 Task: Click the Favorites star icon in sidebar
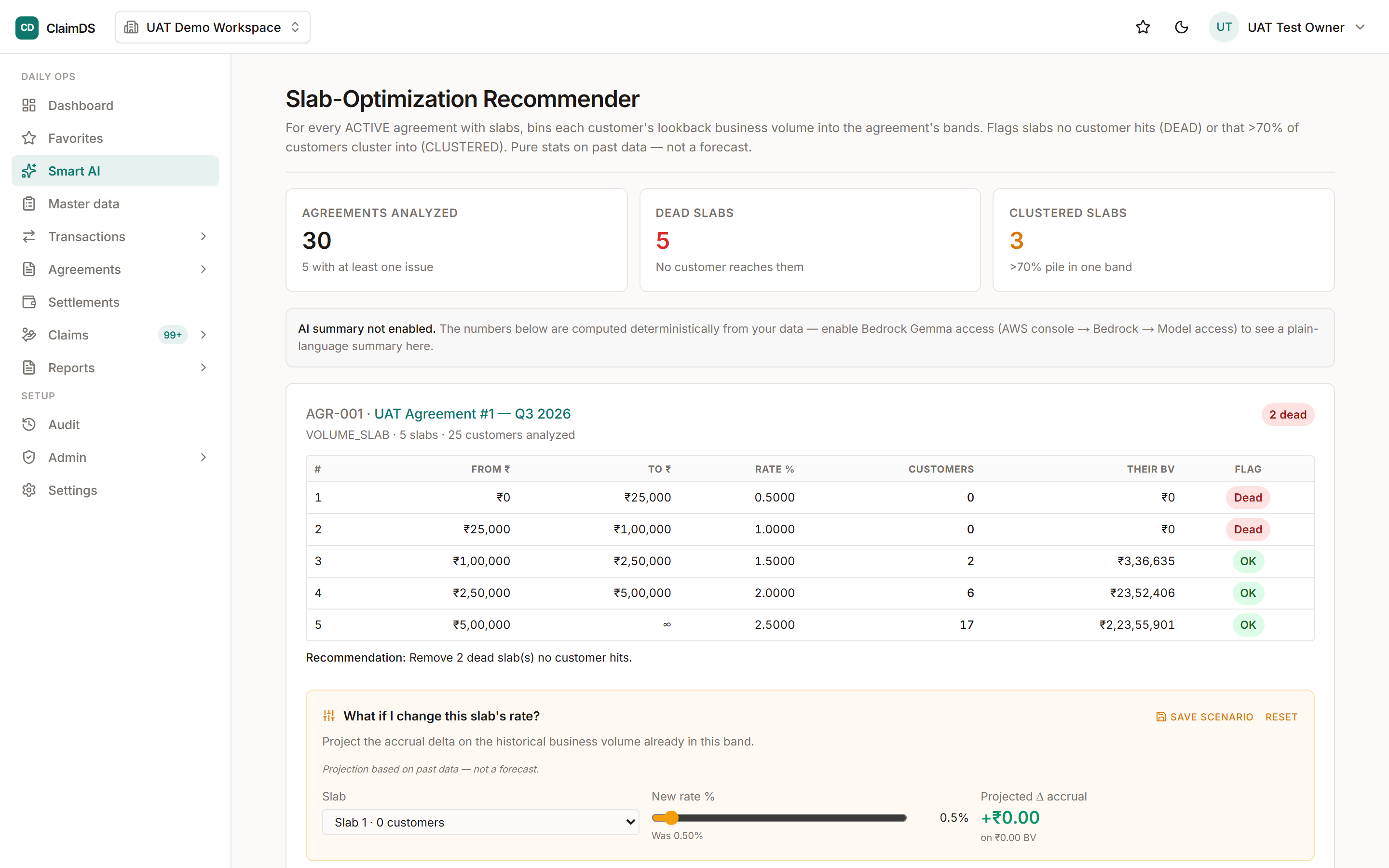tap(29, 138)
